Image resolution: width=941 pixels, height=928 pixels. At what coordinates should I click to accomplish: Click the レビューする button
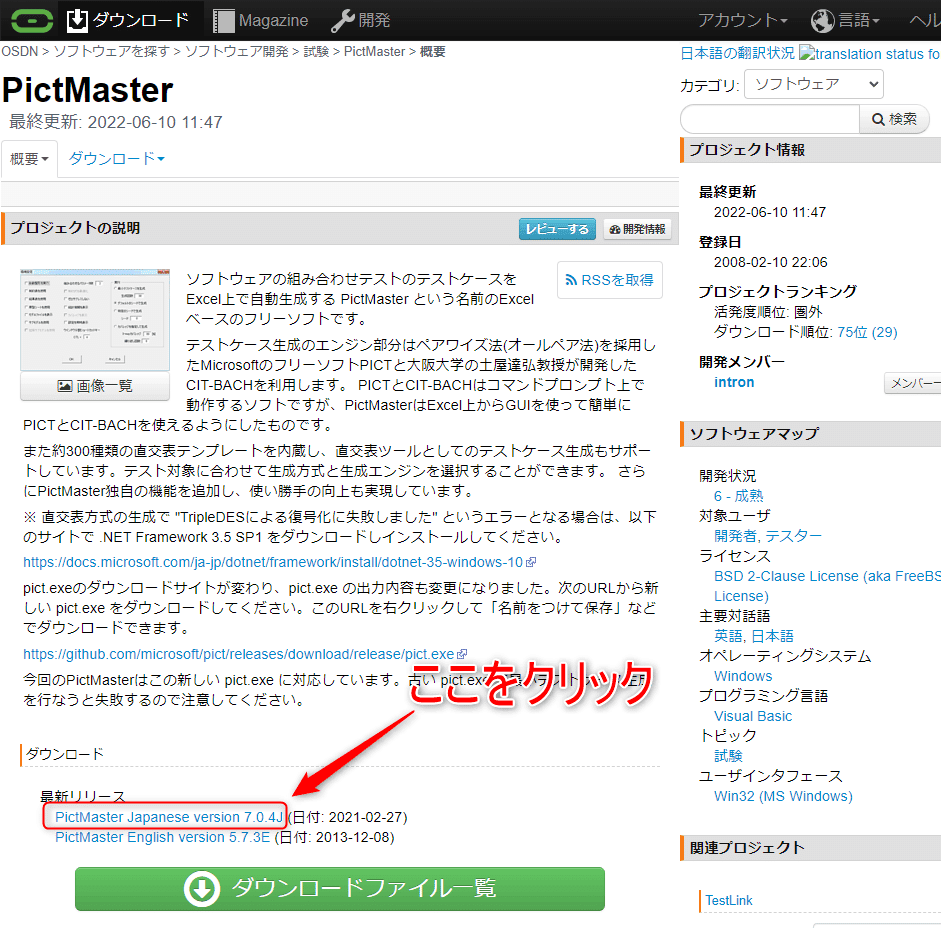pyautogui.click(x=557, y=229)
